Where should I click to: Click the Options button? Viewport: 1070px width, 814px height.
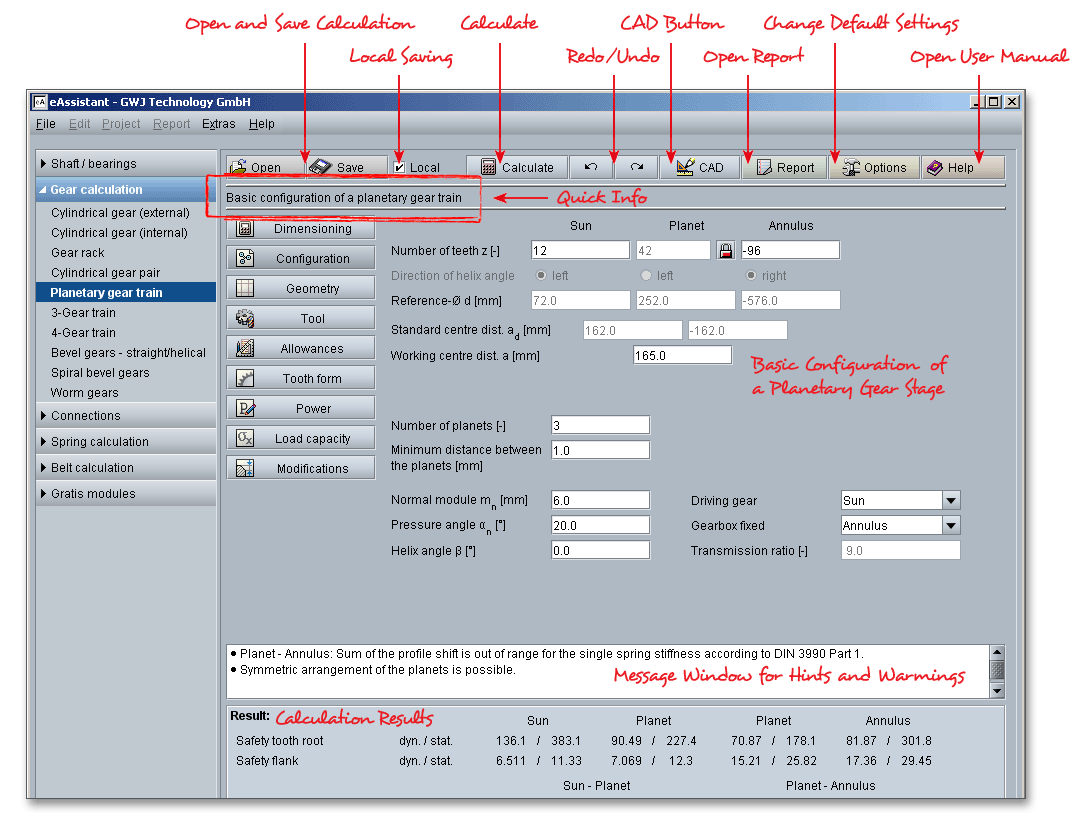click(874, 168)
